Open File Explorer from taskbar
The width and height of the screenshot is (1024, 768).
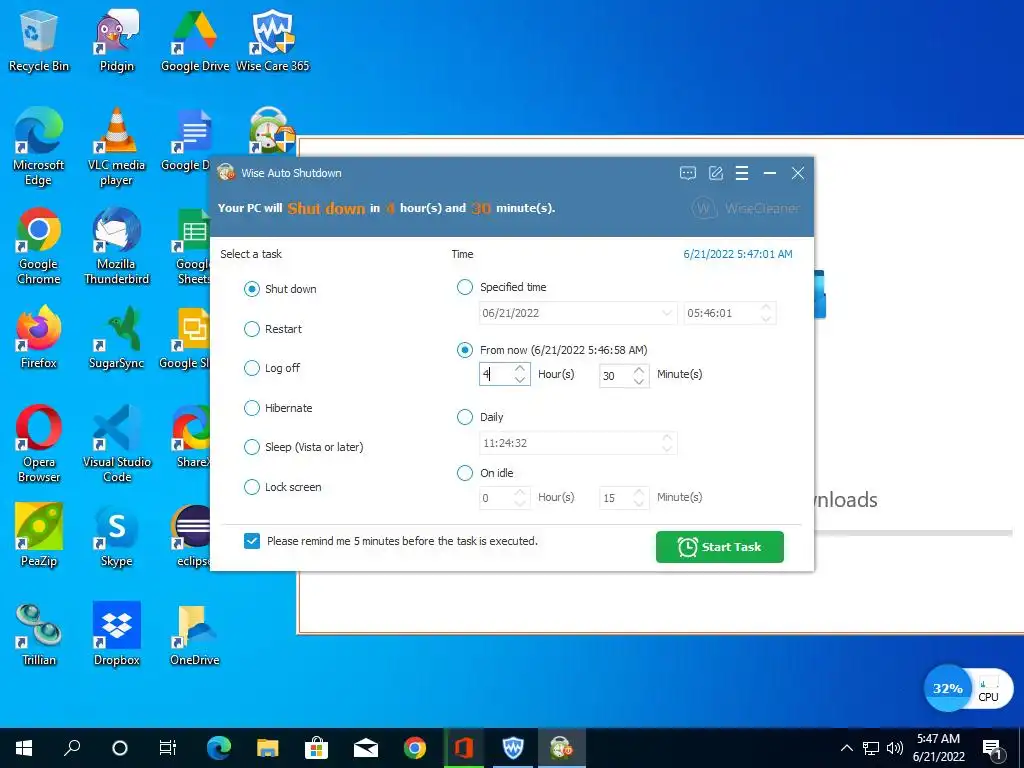pyautogui.click(x=267, y=748)
